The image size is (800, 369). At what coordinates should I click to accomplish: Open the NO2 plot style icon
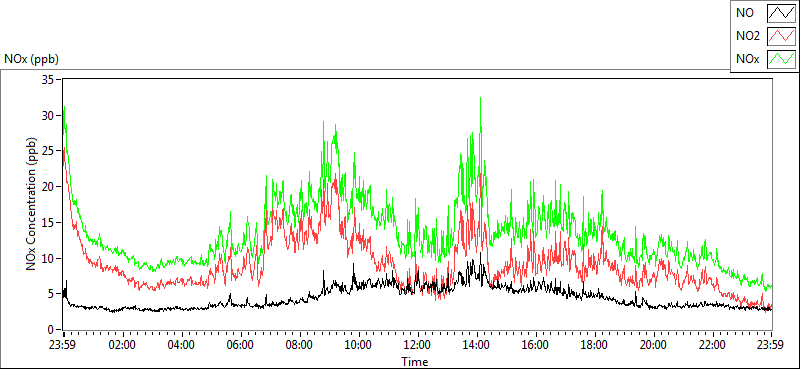(x=781, y=37)
